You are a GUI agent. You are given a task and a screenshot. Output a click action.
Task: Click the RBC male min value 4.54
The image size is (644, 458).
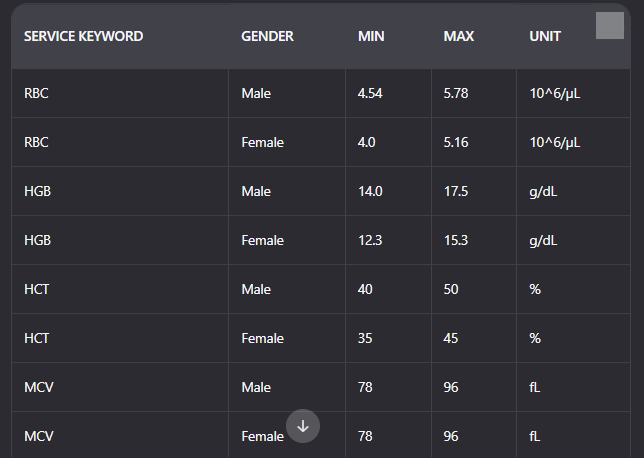click(370, 93)
